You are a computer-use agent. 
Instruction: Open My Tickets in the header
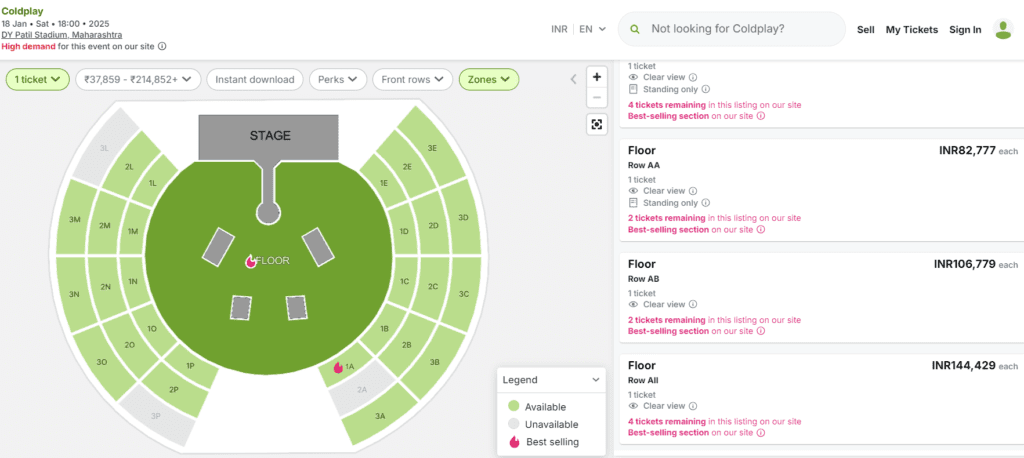click(x=912, y=29)
